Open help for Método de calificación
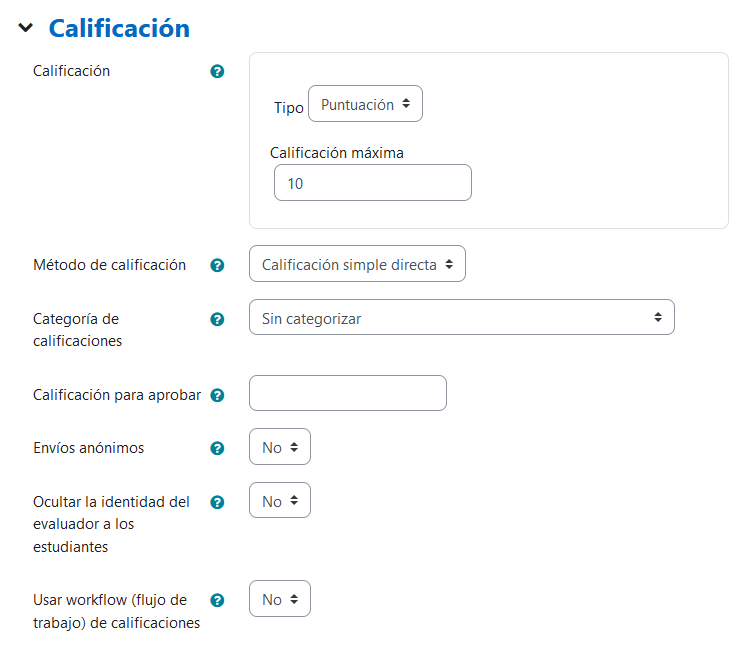 pos(217,265)
